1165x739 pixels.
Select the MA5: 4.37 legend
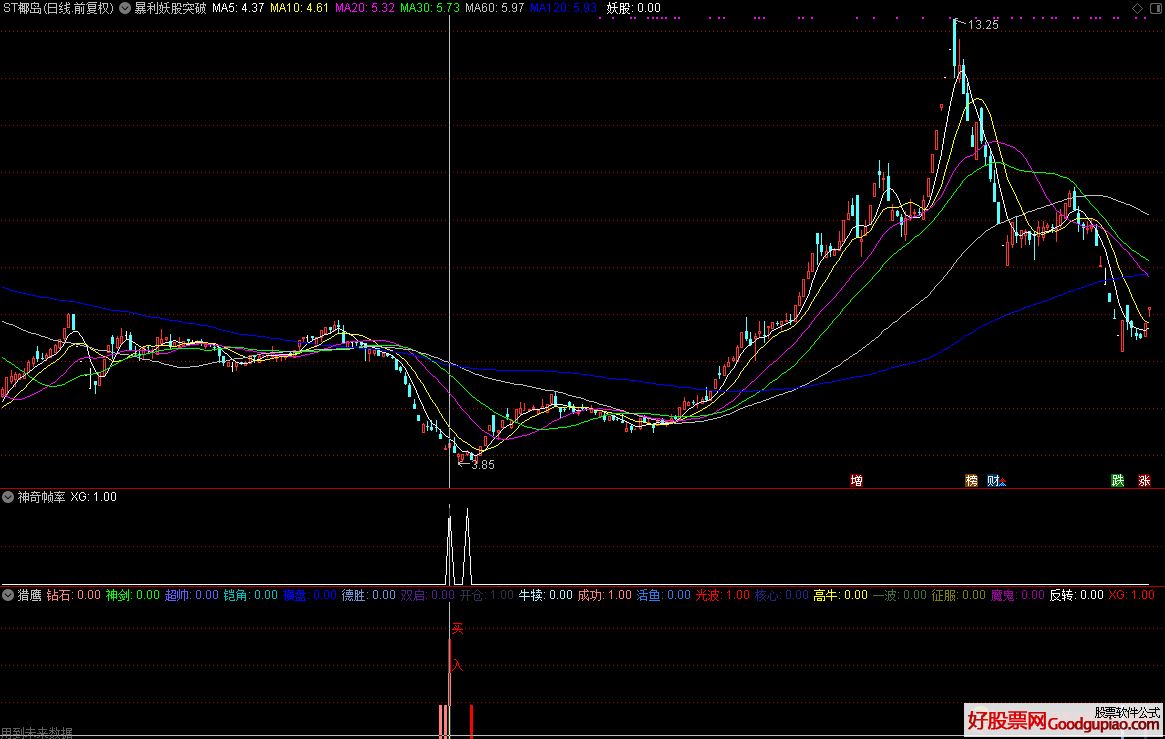[x=238, y=8]
